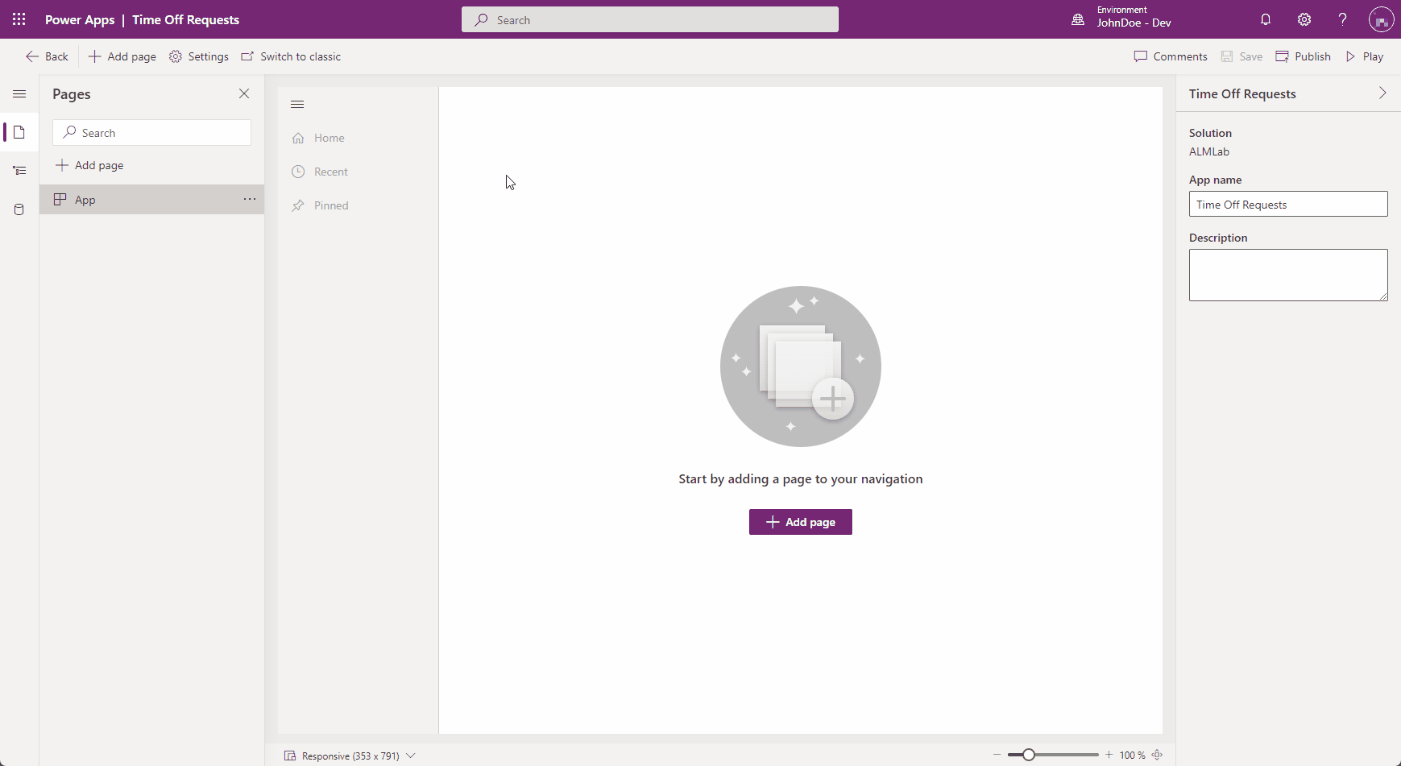Choose Switch to classic in the toolbar
1401x766 pixels.
291,56
